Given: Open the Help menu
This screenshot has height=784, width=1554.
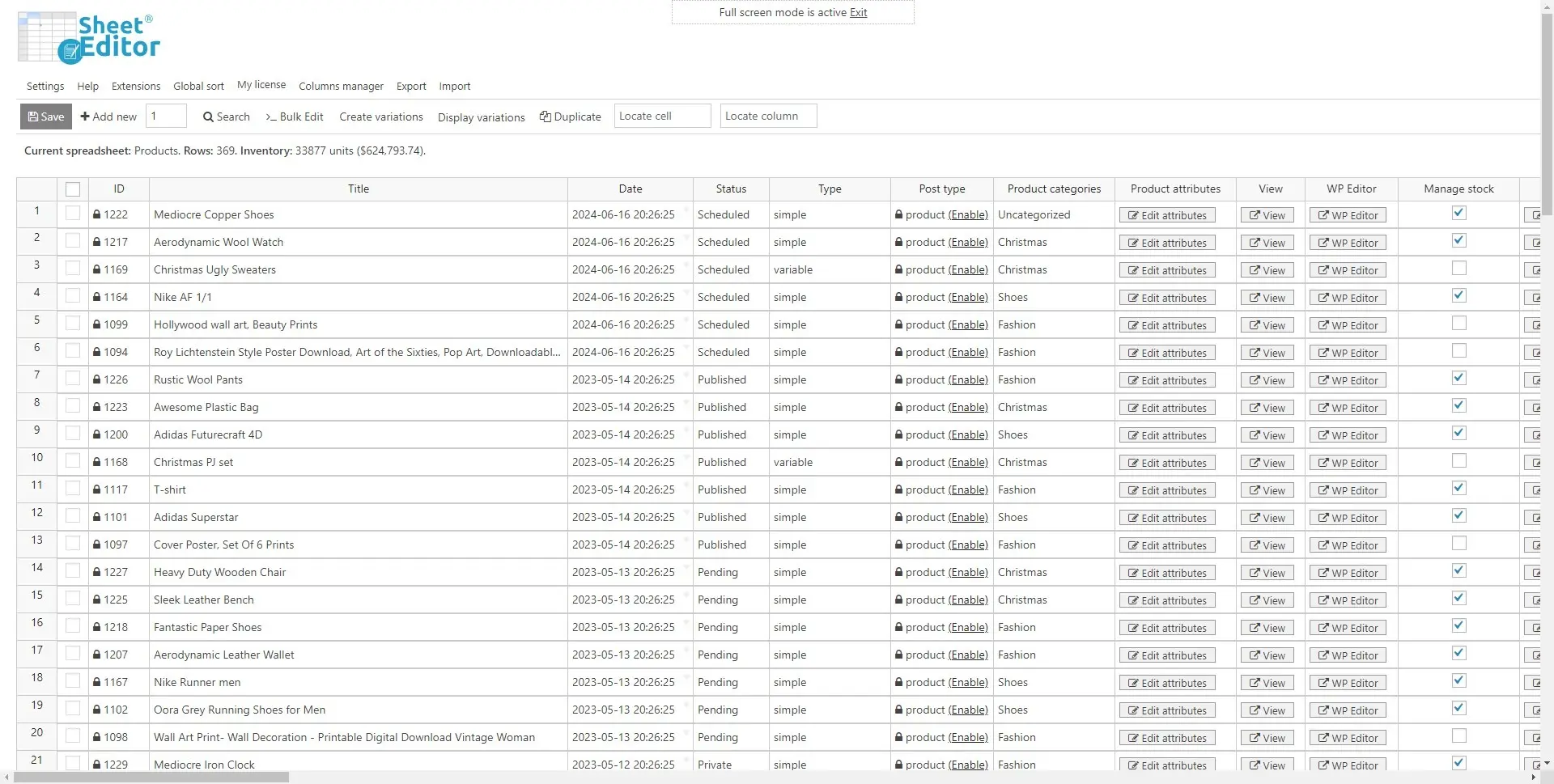Looking at the screenshot, I should [x=87, y=86].
